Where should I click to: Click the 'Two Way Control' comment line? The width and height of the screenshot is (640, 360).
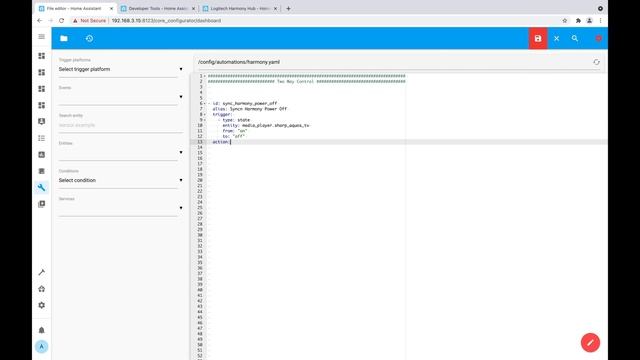coord(307,81)
